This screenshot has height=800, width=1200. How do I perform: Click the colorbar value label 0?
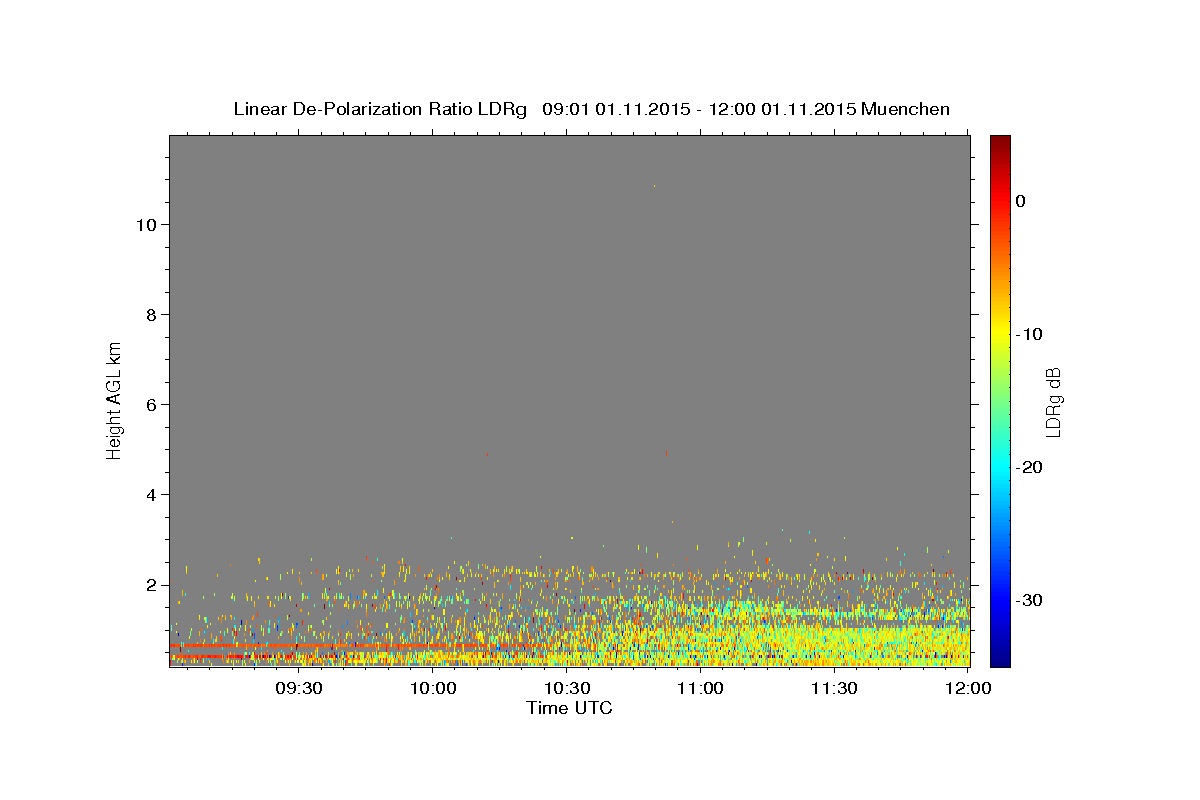click(1021, 201)
